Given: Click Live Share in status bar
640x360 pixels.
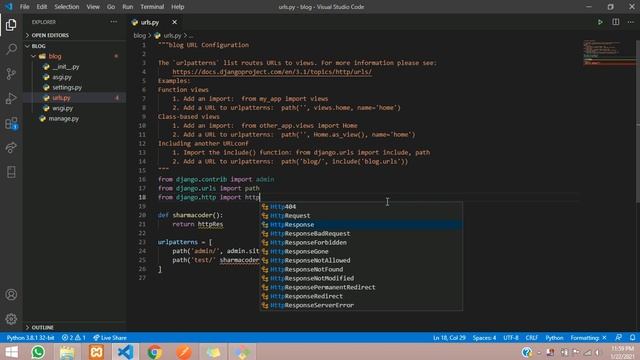Looking at the screenshot, I should 110,338.
